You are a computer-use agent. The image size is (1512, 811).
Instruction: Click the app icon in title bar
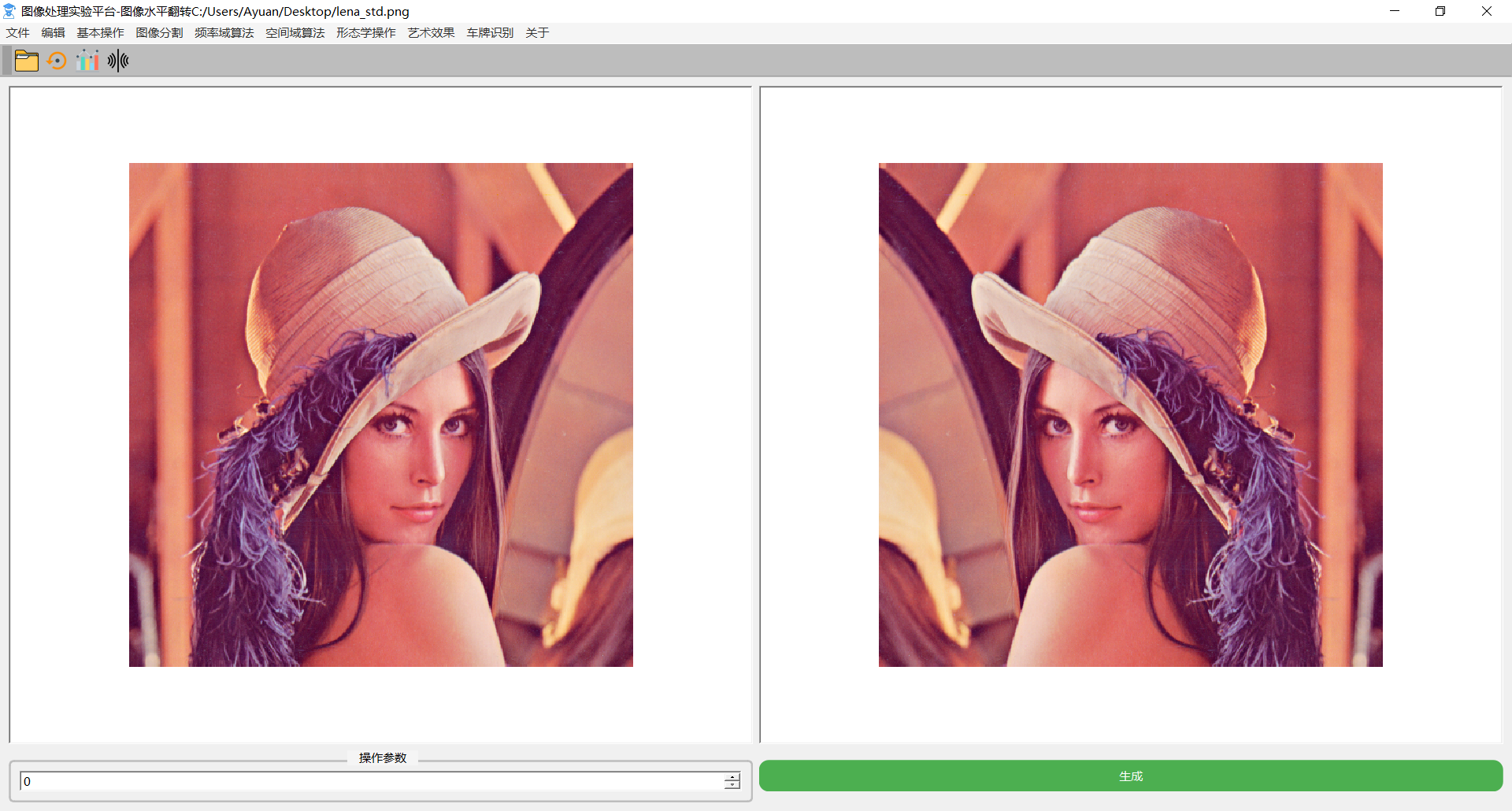click(x=9, y=11)
